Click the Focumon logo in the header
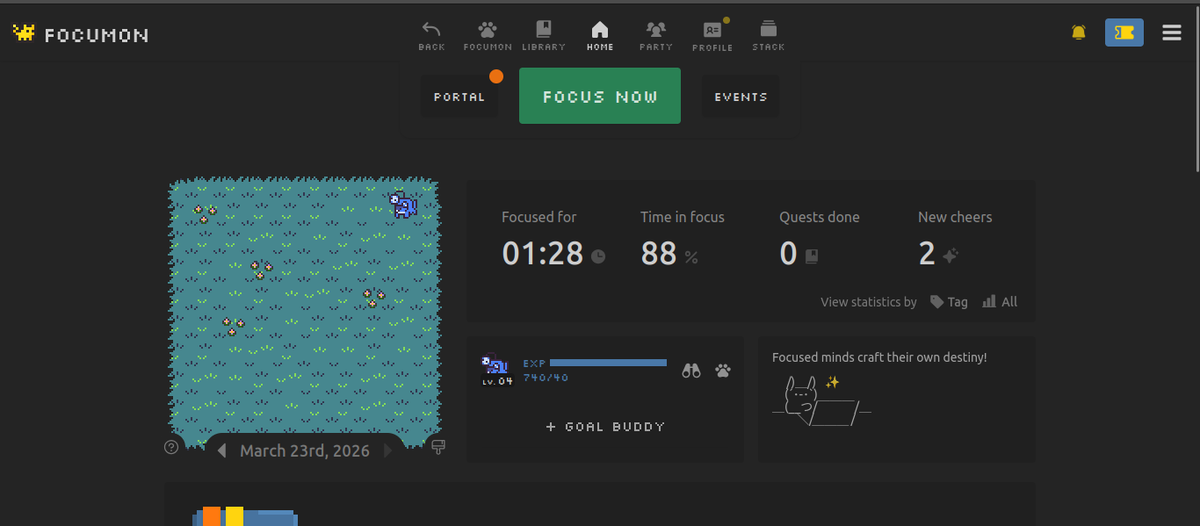 coord(80,34)
